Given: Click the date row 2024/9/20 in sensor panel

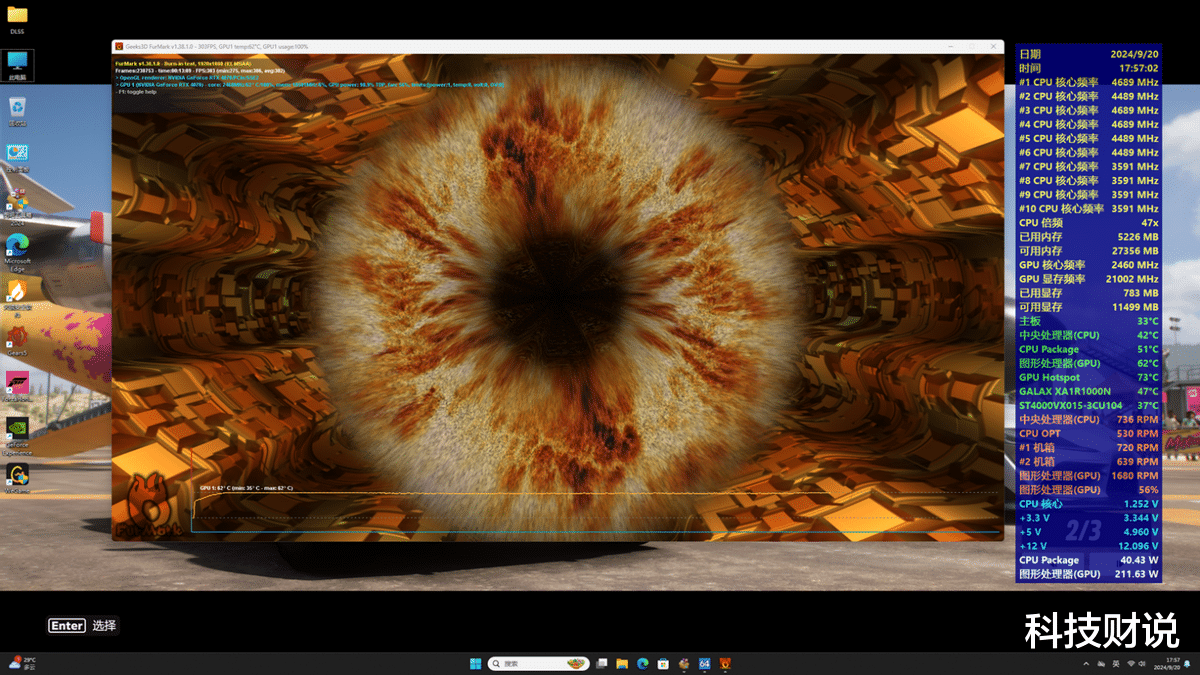Looking at the screenshot, I should tap(1089, 54).
